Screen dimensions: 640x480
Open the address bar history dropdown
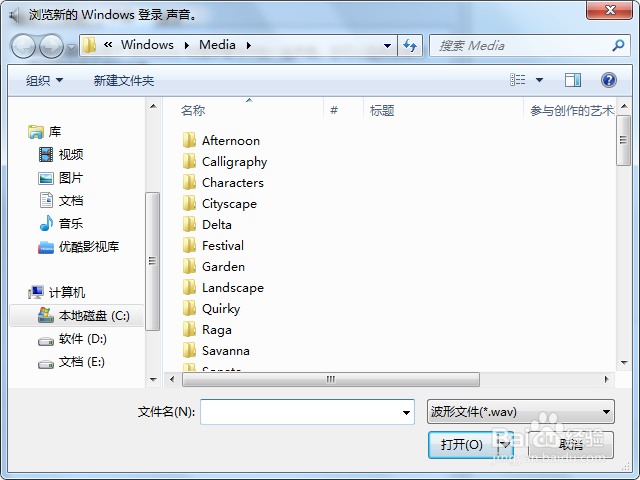point(387,46)
